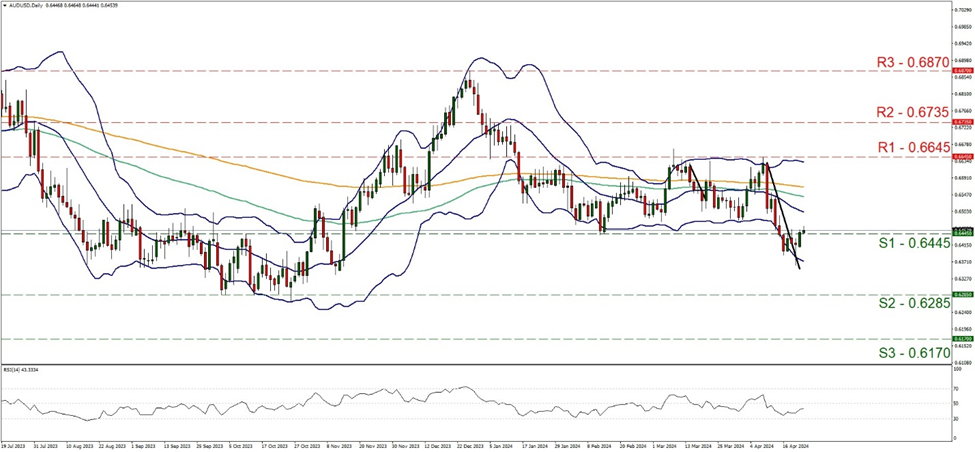The image size is (975, 452).
Task: Click the red 0.6735 price tag on axis
Action: (x=962, y=123)
